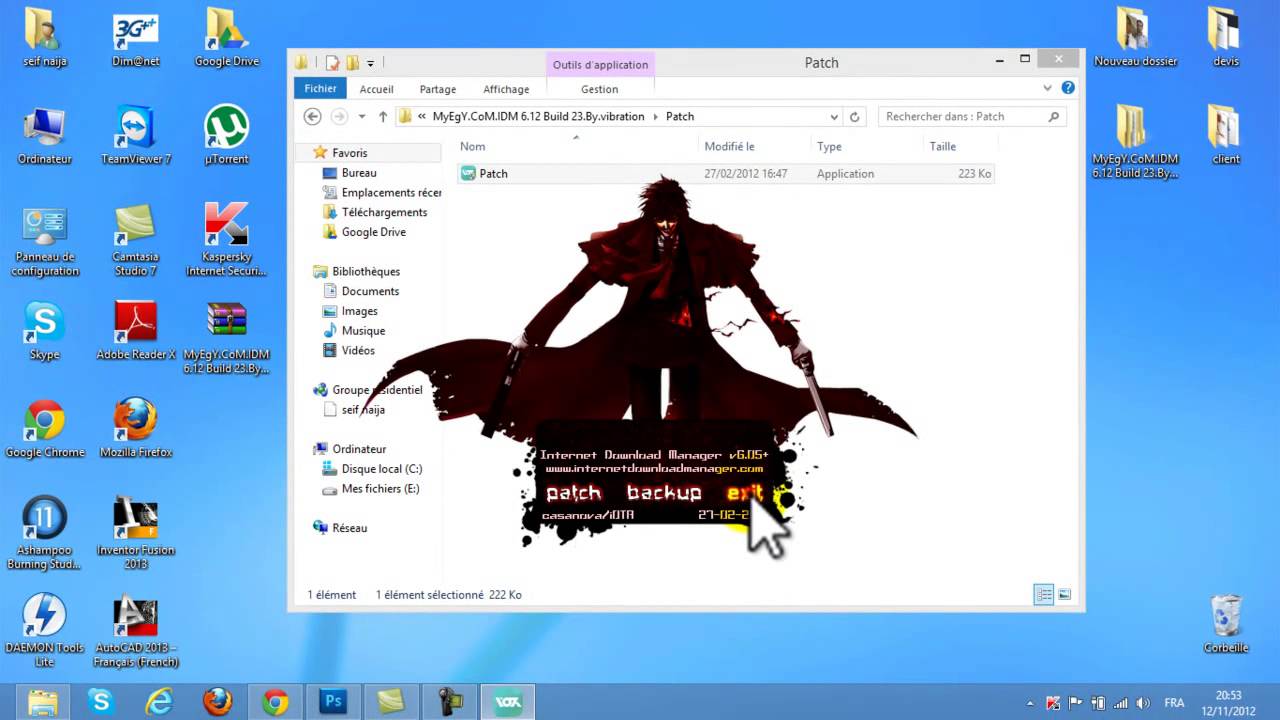This screenshot has height=720, width=1280.
Task: Click the 'patch' button in the patcher
Action: pyautogui.click(x=573, y=492)
